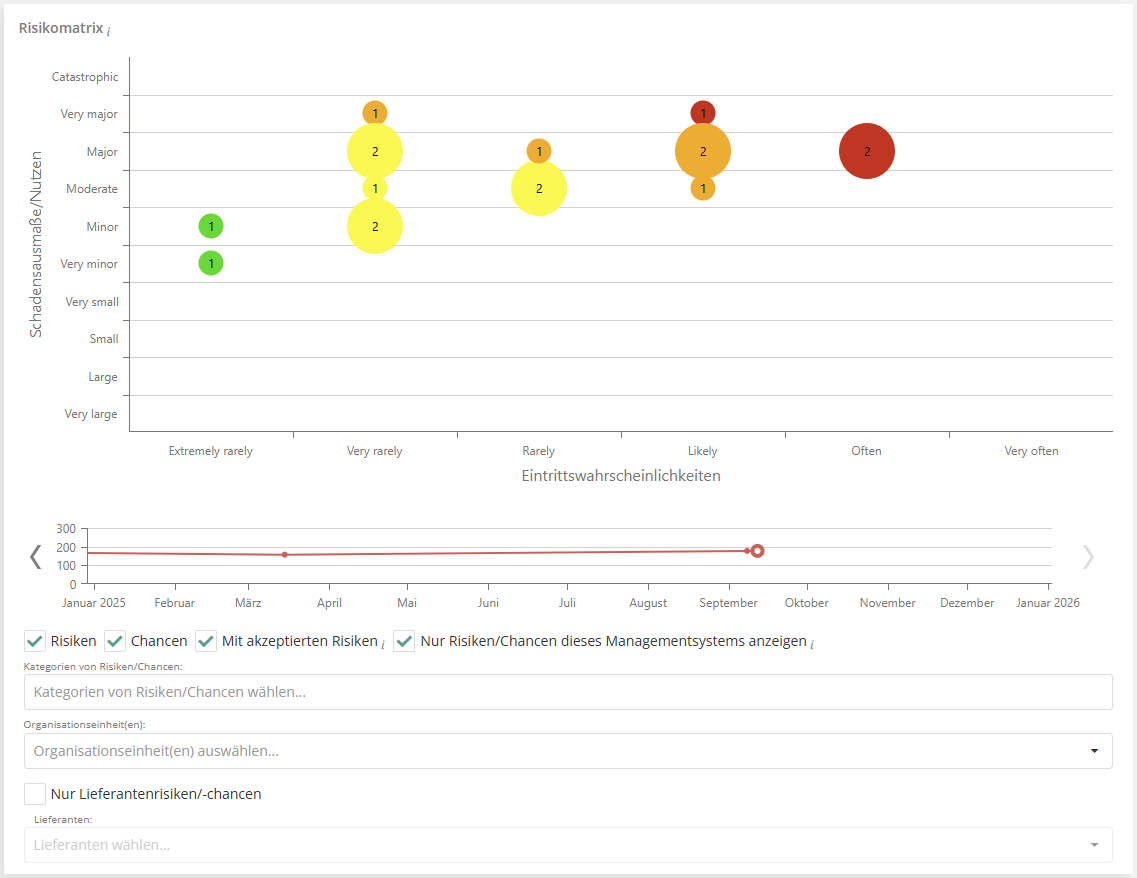Expand the Lieferanten wählen dropdown
1137x878 pixels.
[x=1094, y=845]
